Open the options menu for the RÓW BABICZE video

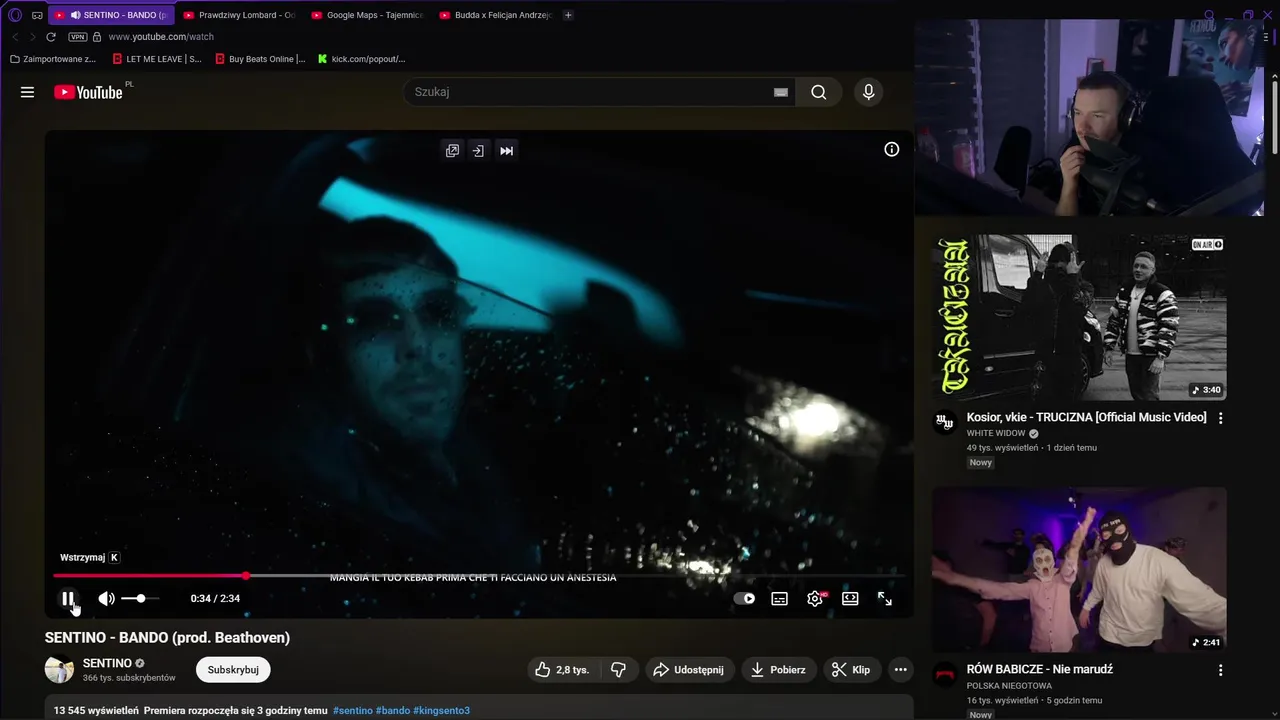1220,670
